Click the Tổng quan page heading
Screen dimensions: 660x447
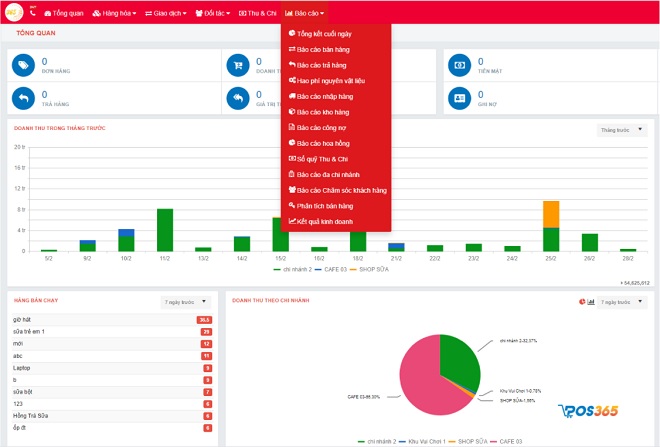point(36,33)
